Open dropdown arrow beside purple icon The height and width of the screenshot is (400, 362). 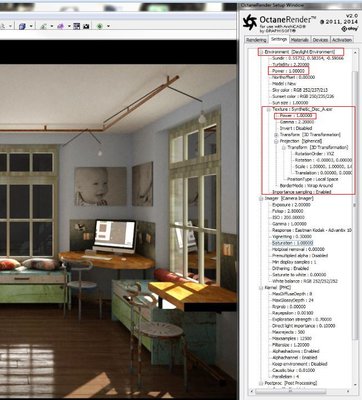(69, 26)
